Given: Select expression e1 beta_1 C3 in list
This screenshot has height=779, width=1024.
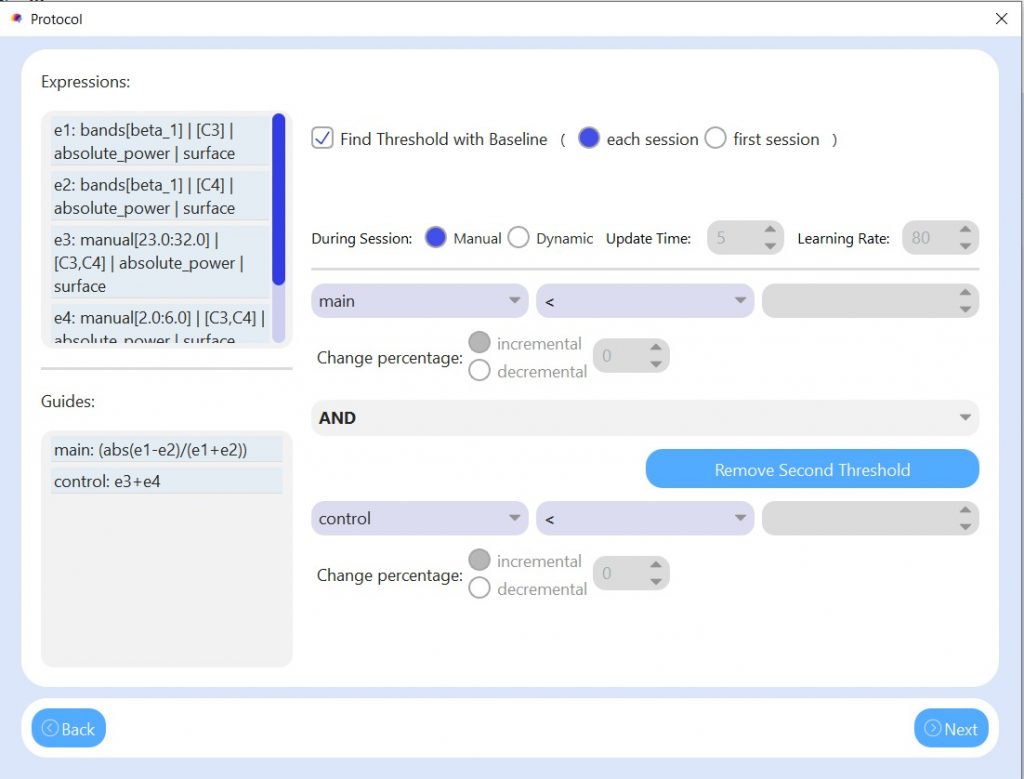Looking at the screenshot, I should coord(160,141).
